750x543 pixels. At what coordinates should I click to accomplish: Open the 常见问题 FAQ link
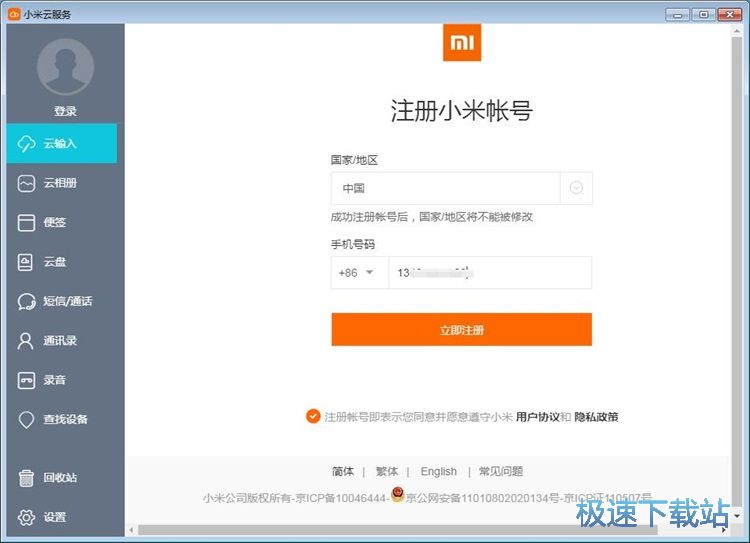pos(501,472)
